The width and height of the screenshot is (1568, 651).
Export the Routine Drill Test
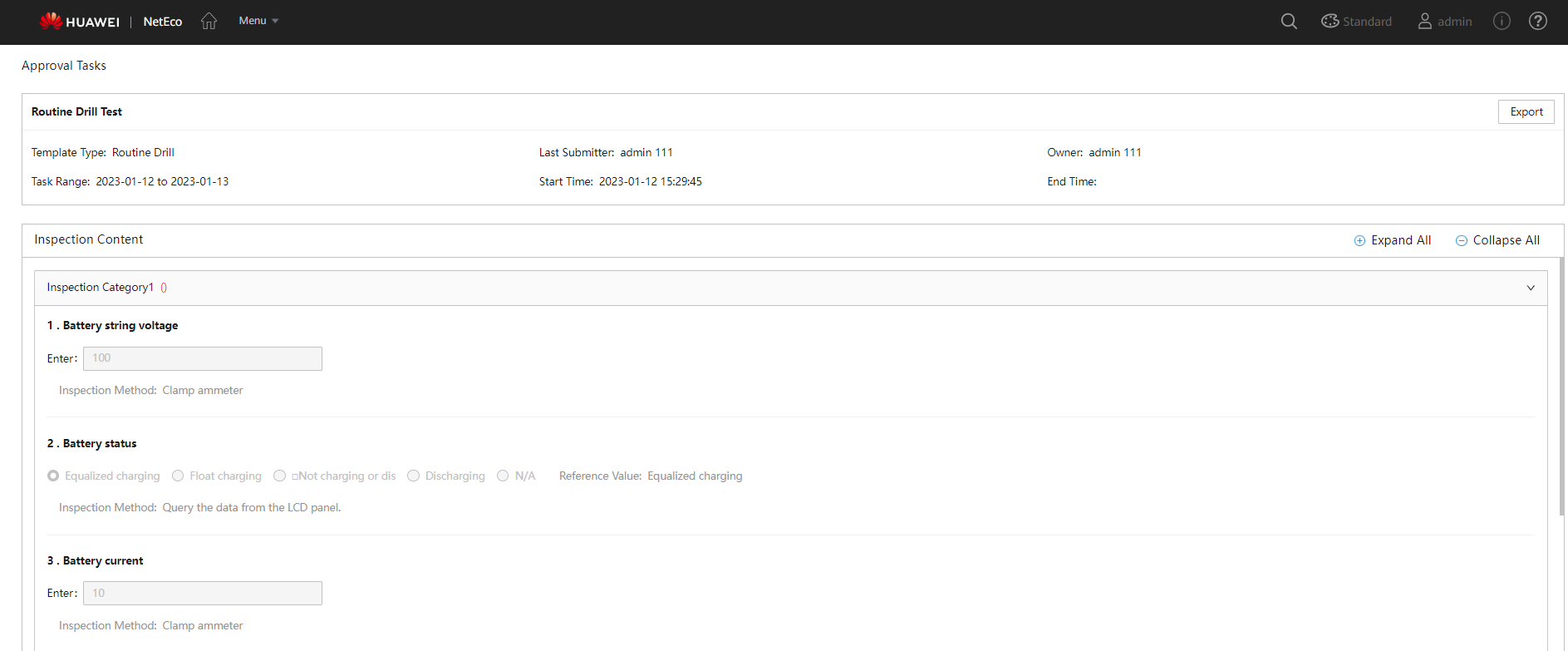[1526, 111]
